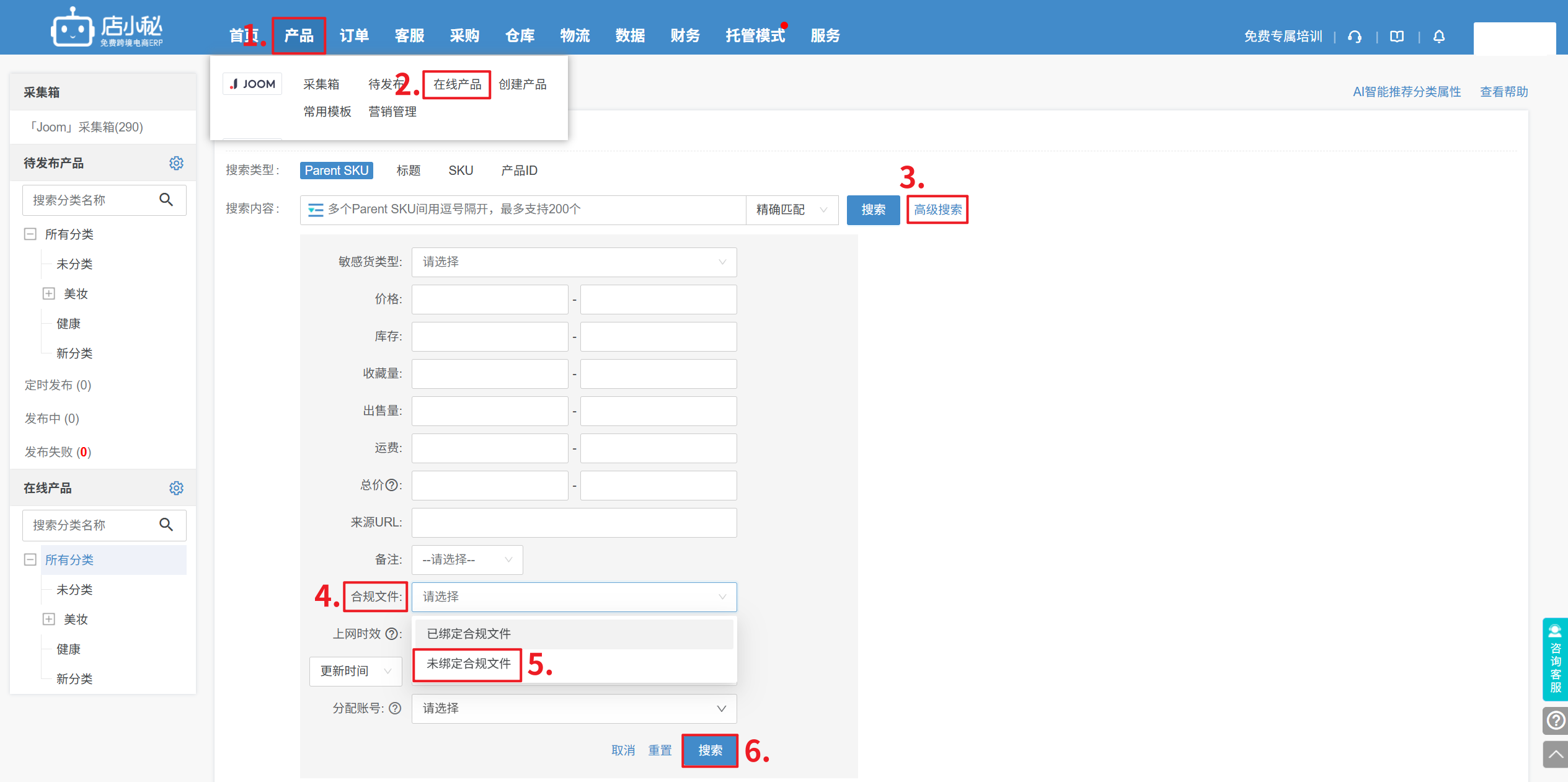1568x782 pixels.
Task: Open settings gear for 在线产品 section
Action: click(x=176, y=488)
